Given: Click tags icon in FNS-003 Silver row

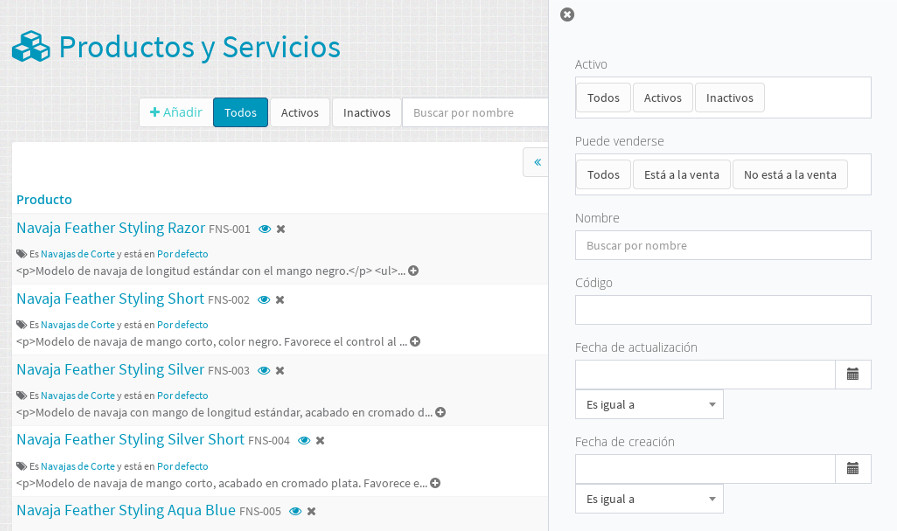Looking at the screenshot, I should [x=22, y=396].
